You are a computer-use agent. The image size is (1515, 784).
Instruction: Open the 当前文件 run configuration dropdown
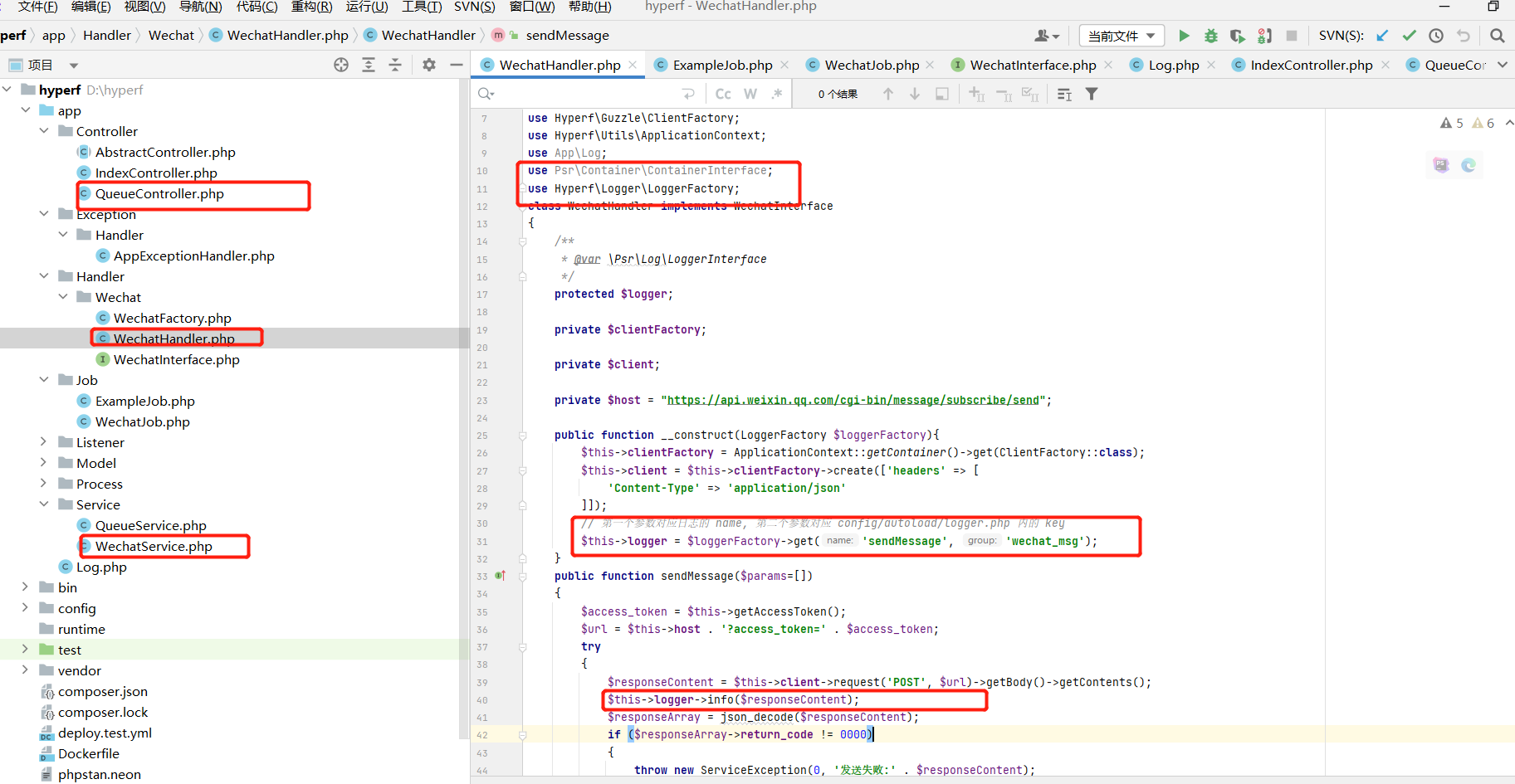(x=1121, y=36)
